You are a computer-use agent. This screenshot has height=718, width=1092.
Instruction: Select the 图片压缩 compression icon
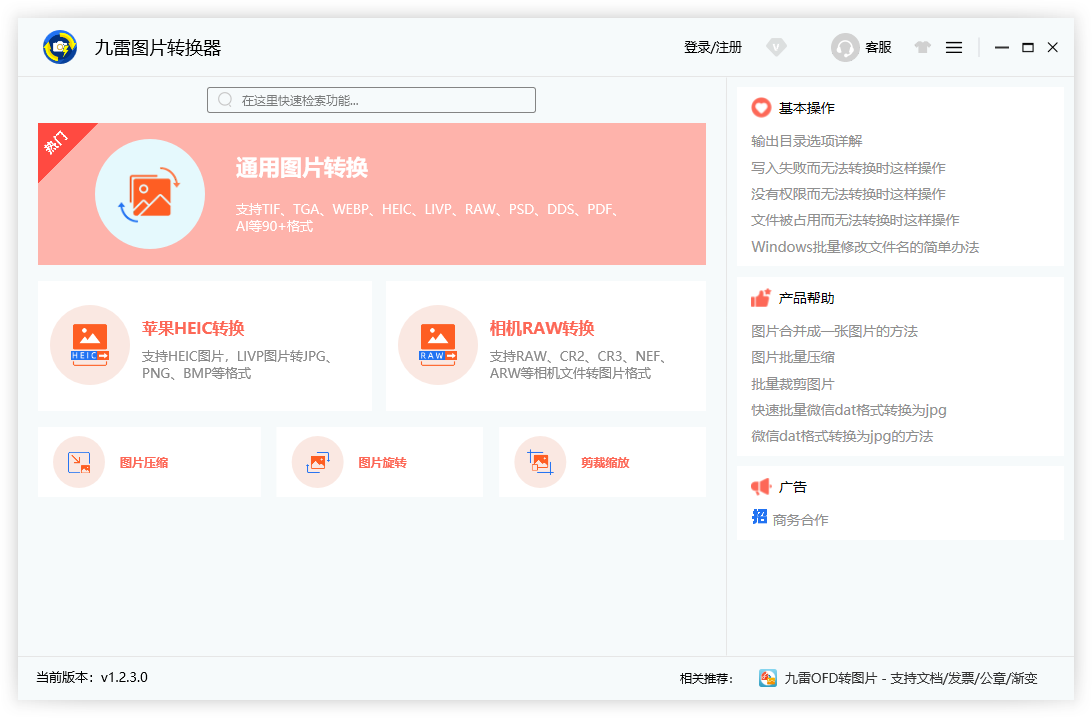pyautogui.click(x=79, y=461)
